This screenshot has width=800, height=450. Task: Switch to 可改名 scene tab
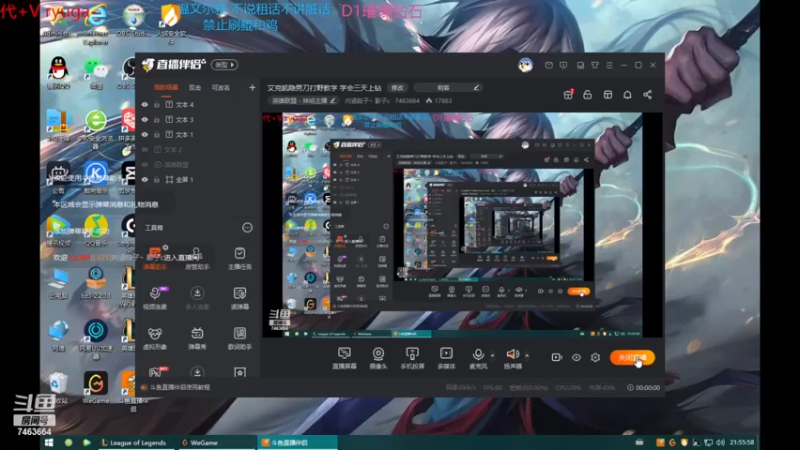221,88
